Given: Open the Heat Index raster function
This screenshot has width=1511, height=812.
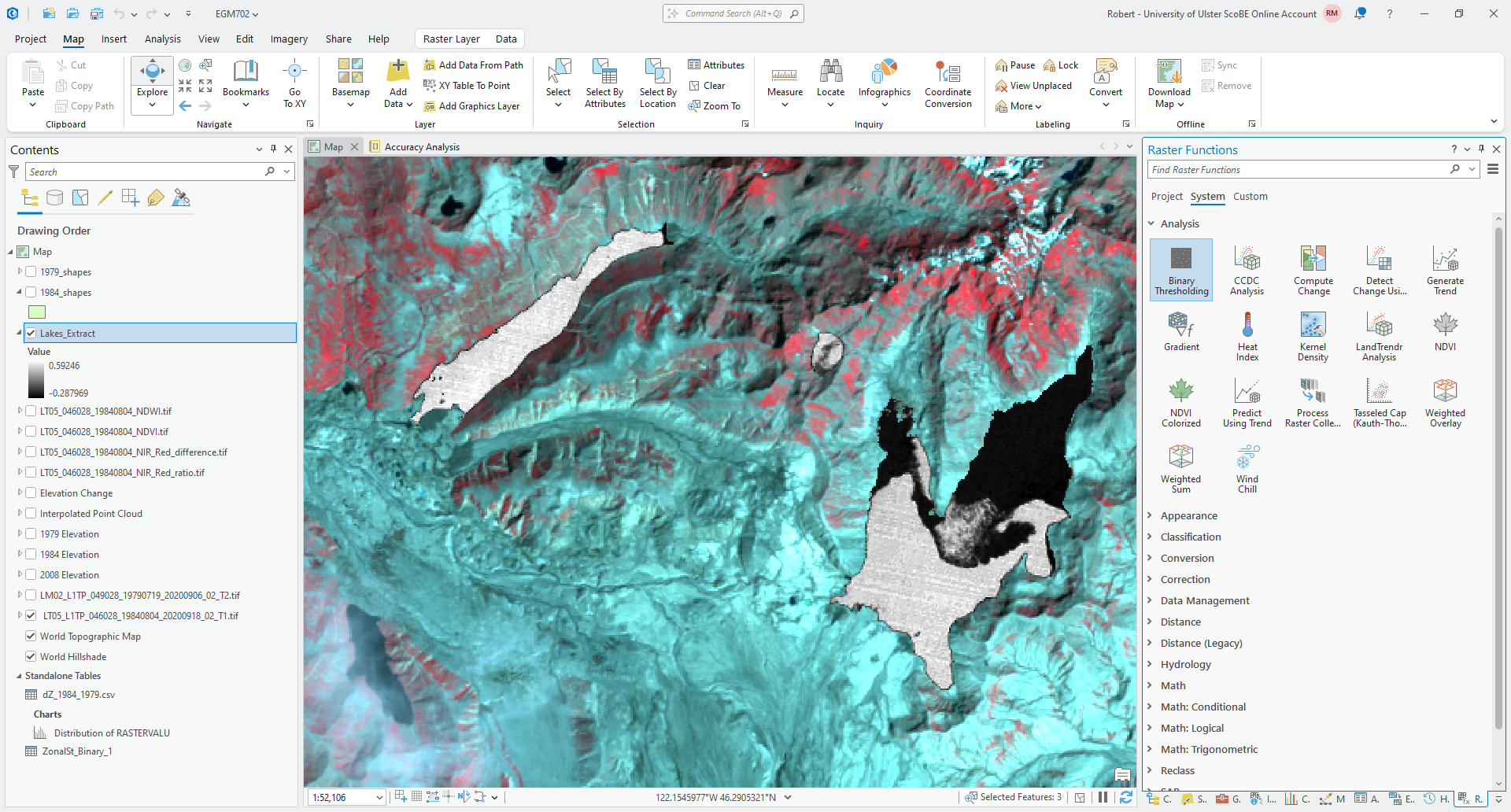Looking at the screenshot, I should [1247, 336].
